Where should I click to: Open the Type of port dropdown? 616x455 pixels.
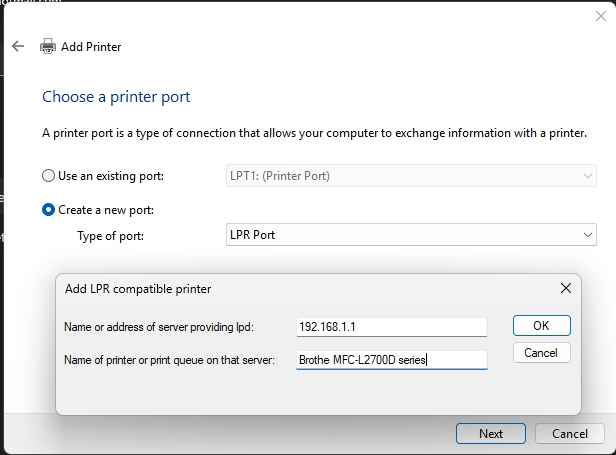click(411, 235)
